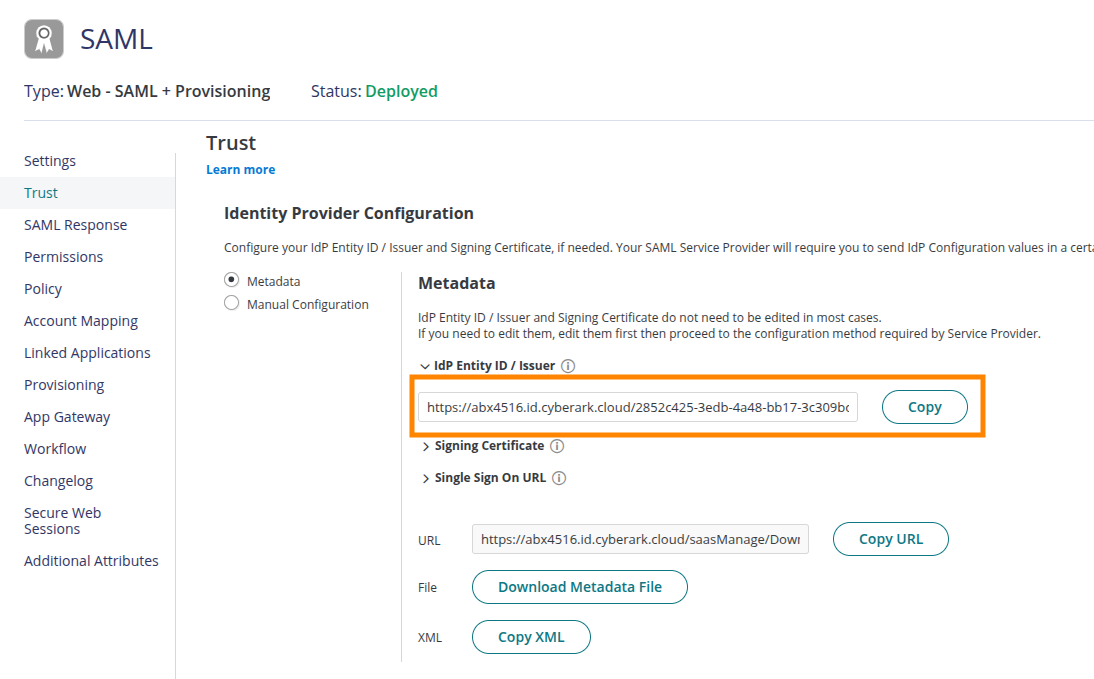Click the IdP Entity ID input field
This screenshot has width=1094, height=679.
(x=637, y=407)
